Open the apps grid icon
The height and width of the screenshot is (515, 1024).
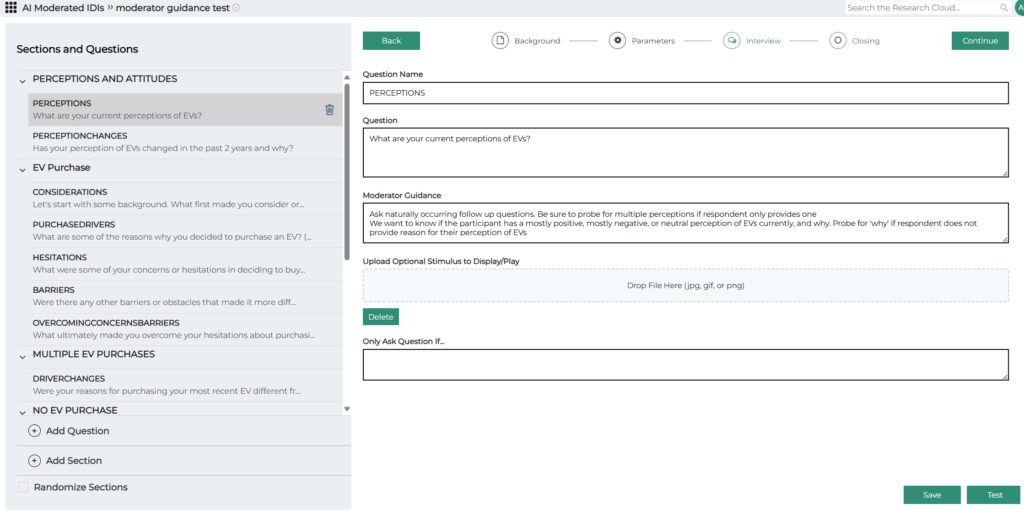(10, 8)
